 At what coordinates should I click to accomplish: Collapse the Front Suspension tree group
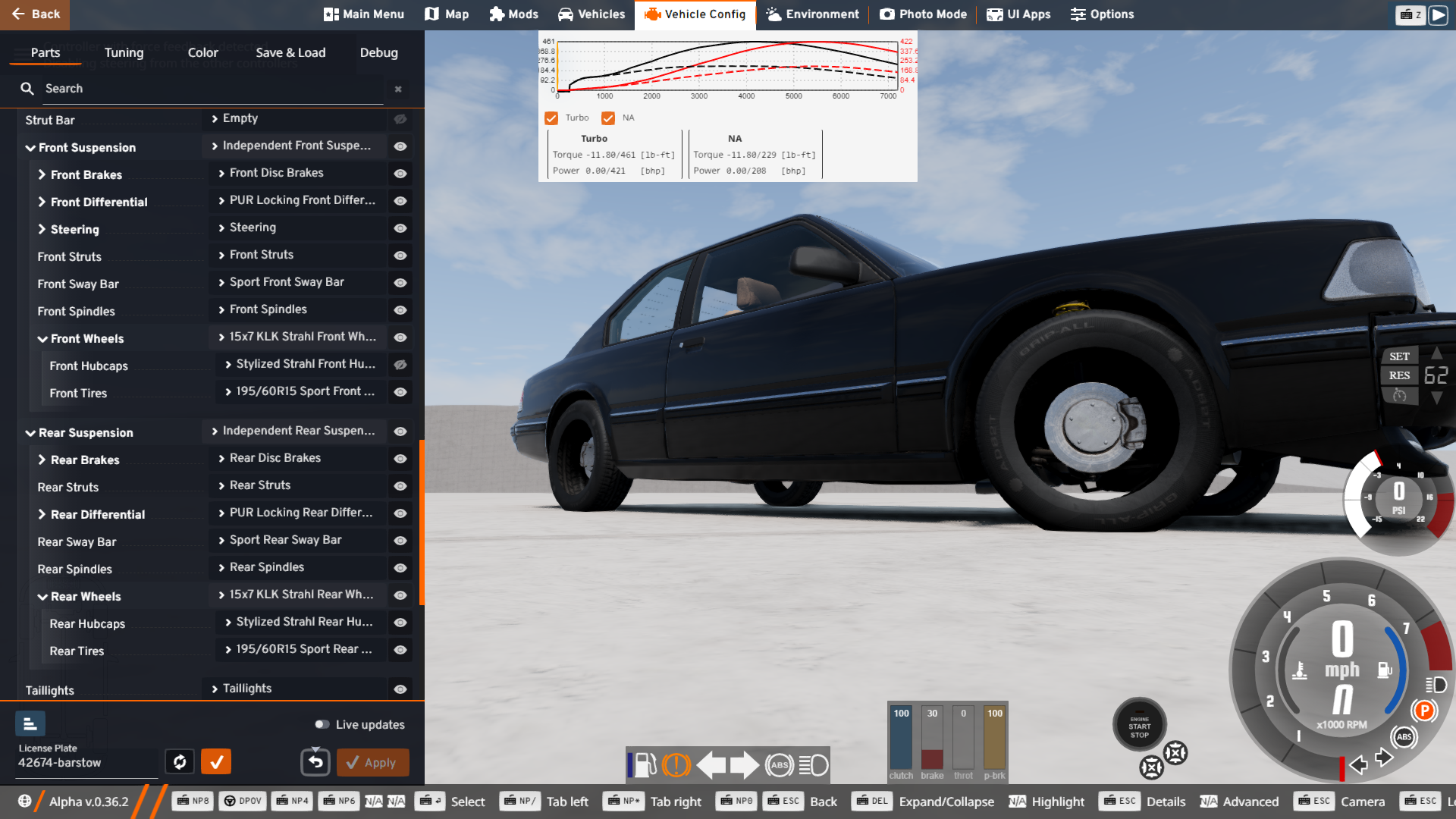coord(30,148)
